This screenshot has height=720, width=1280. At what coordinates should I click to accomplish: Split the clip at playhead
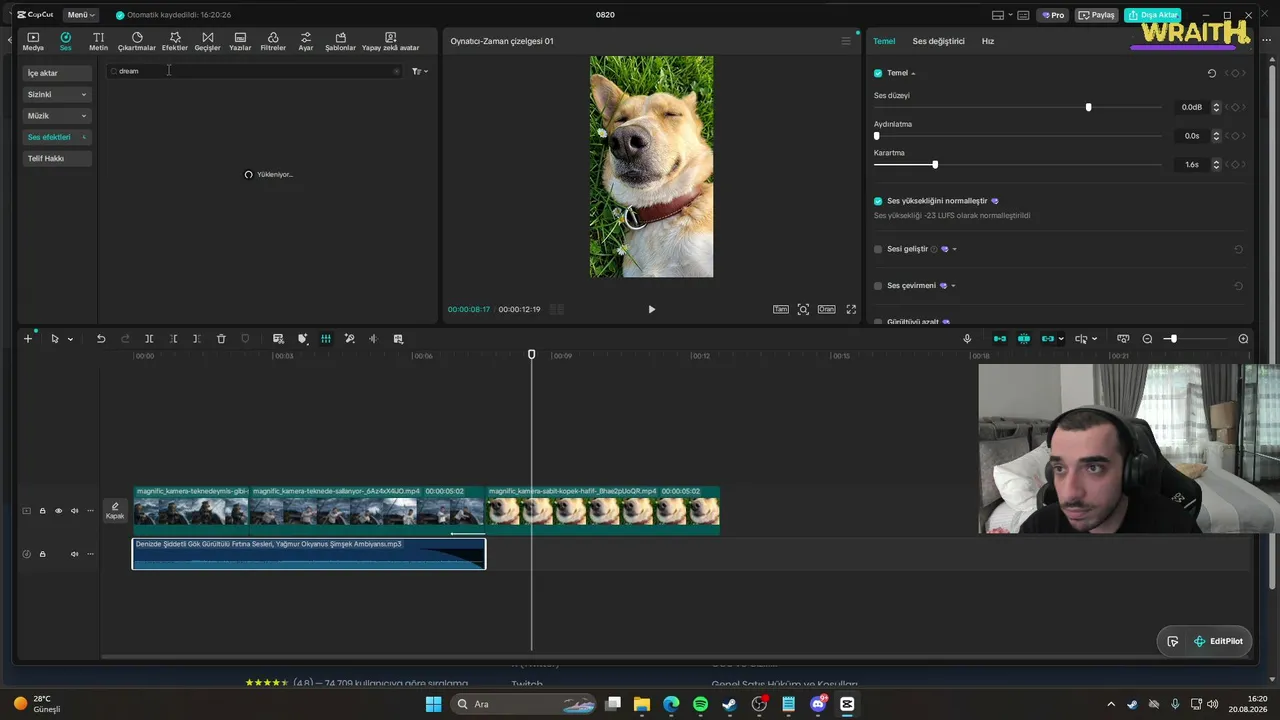tap(149, 339)
